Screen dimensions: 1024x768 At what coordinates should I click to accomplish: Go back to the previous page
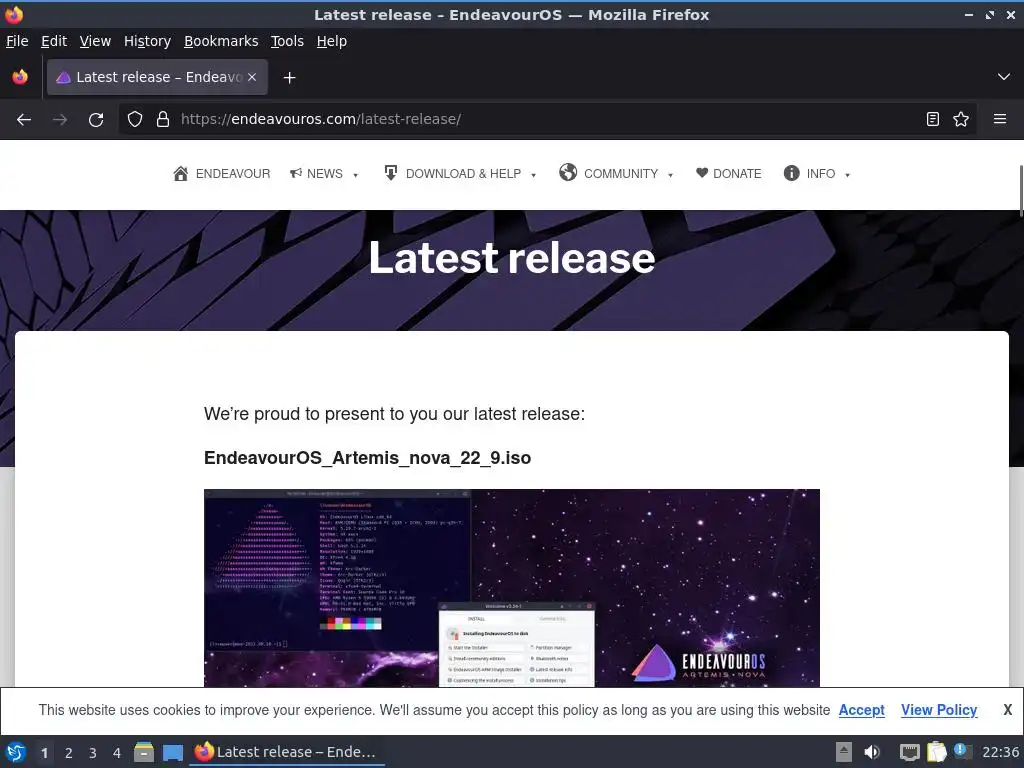pos(24,120)
